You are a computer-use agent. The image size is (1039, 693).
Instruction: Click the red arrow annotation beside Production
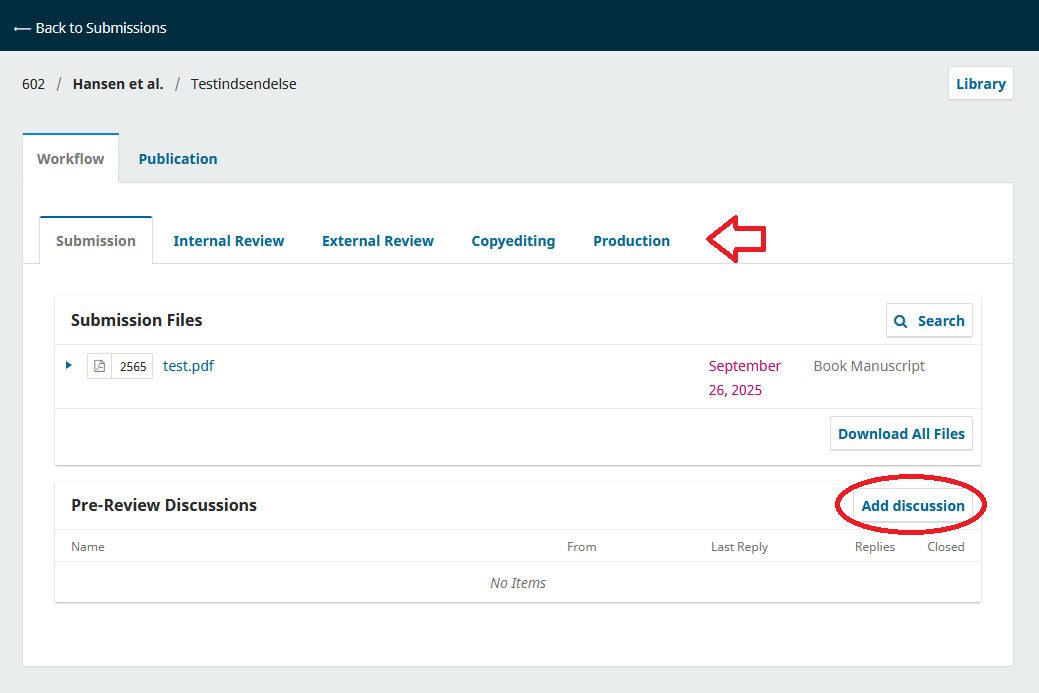pyautogui.click(x=736, y=240)
